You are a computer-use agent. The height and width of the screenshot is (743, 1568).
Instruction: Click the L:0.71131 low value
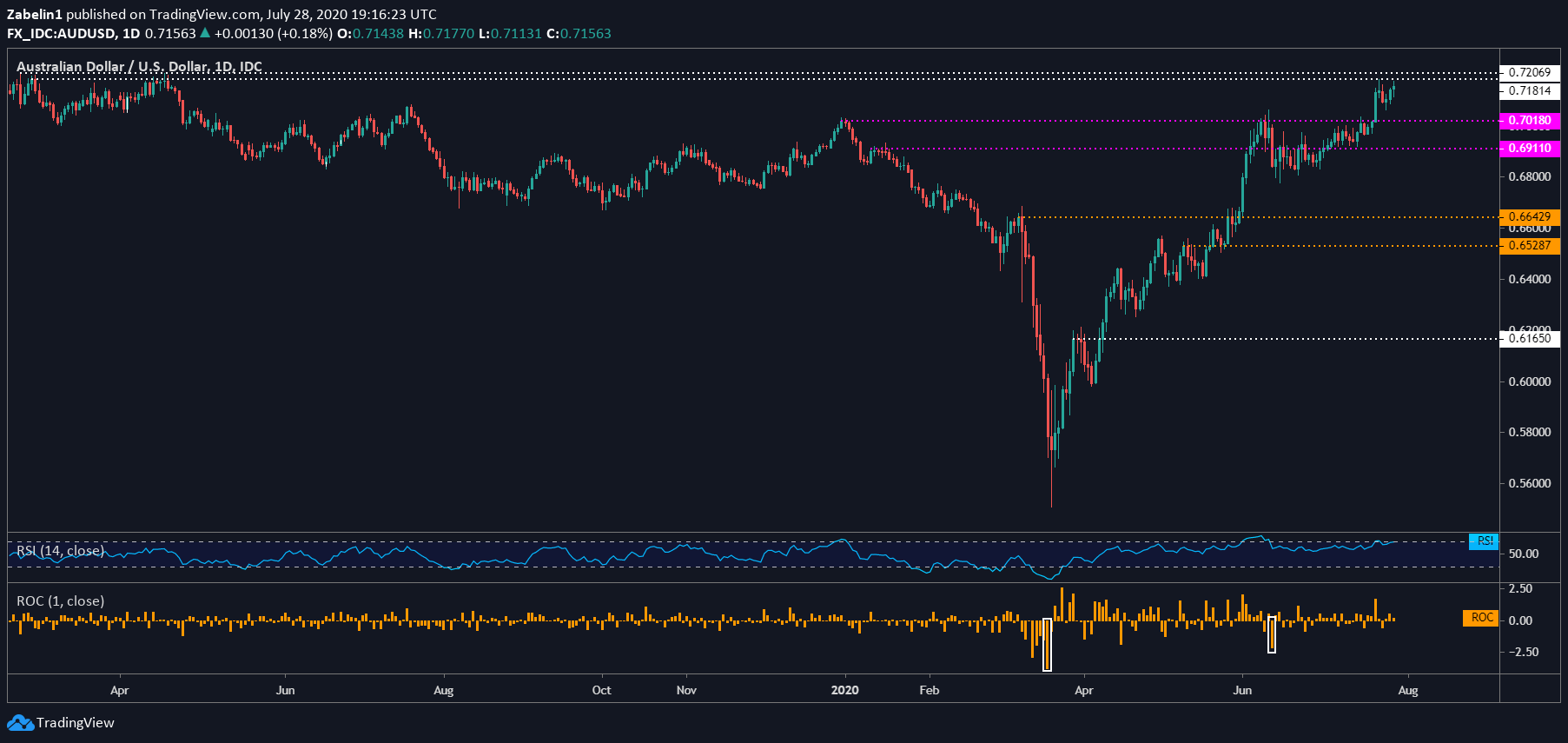pyautogui.click(x=510, y=33)
